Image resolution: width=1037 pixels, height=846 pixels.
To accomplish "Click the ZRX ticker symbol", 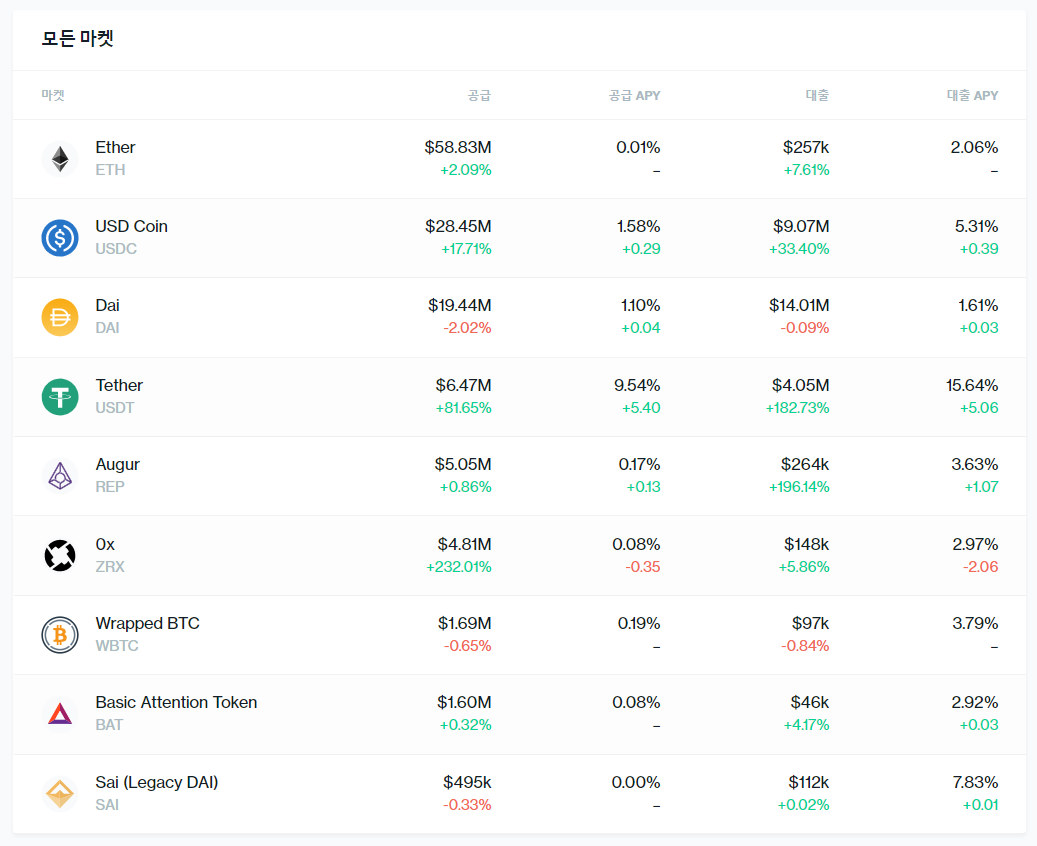I will click(110, 567).
